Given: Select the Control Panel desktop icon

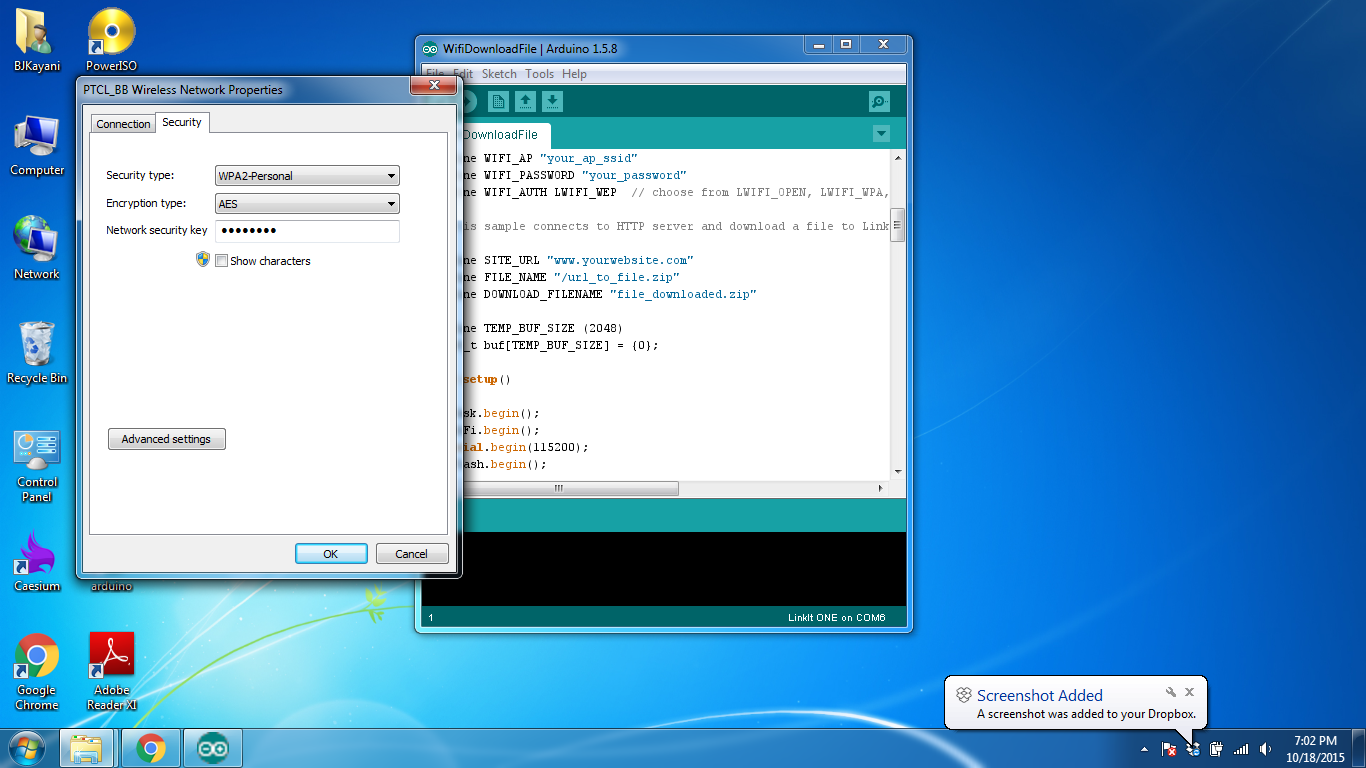Looking at the screenshot, I should pyautogui.click(x=37, y=466).
